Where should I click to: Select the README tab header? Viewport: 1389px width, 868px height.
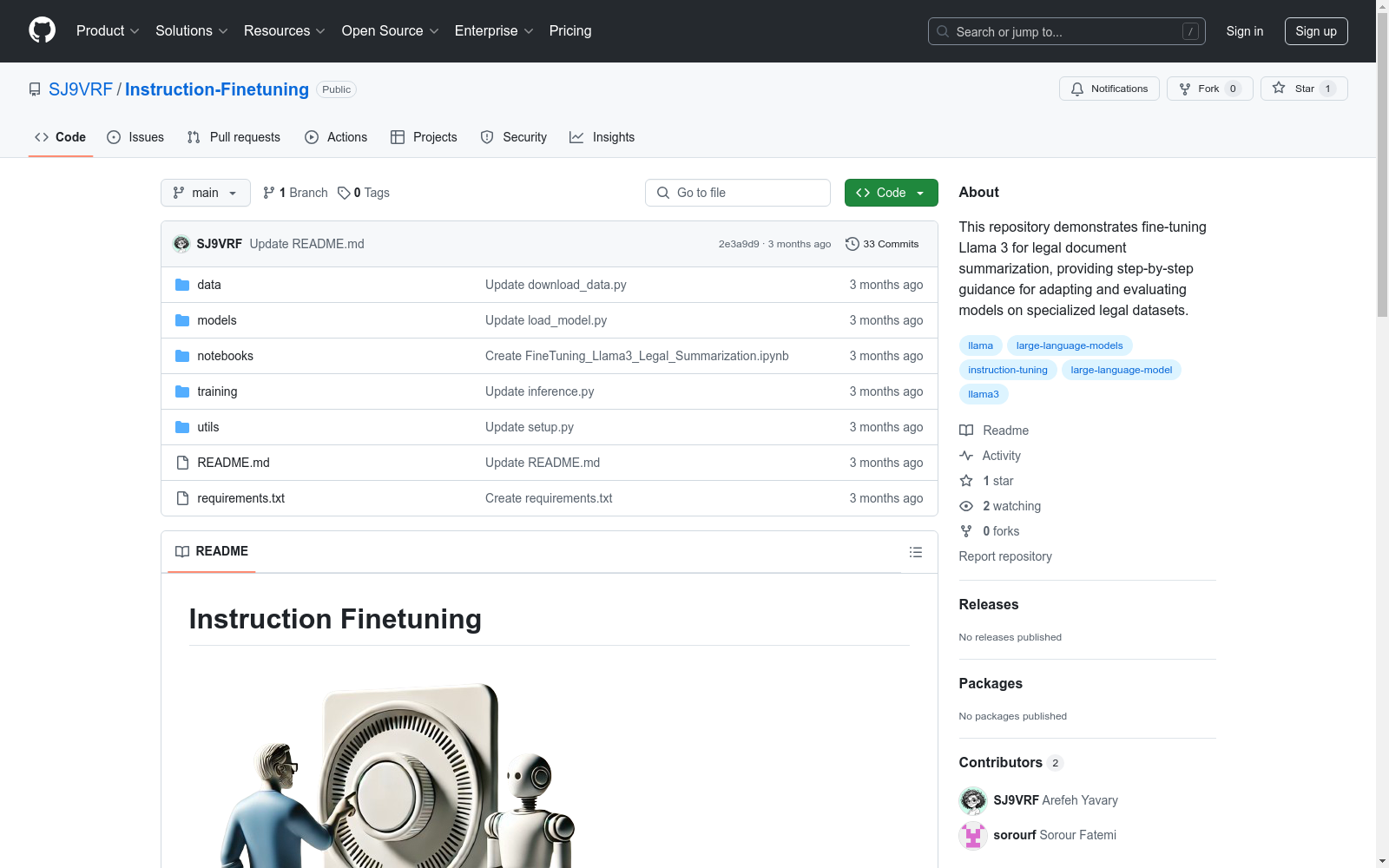[x=212, y=551]
